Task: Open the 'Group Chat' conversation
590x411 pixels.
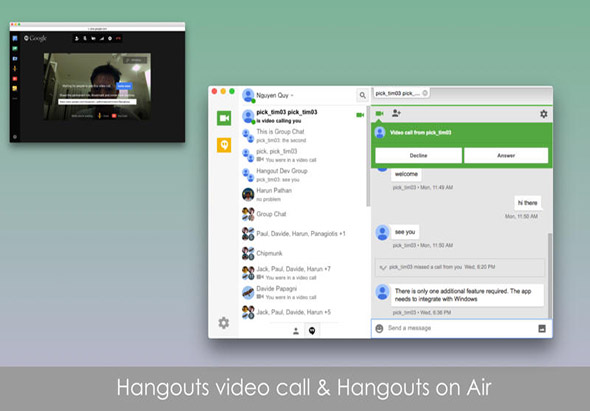Action: pyautogui.click(x=303, y=214)
